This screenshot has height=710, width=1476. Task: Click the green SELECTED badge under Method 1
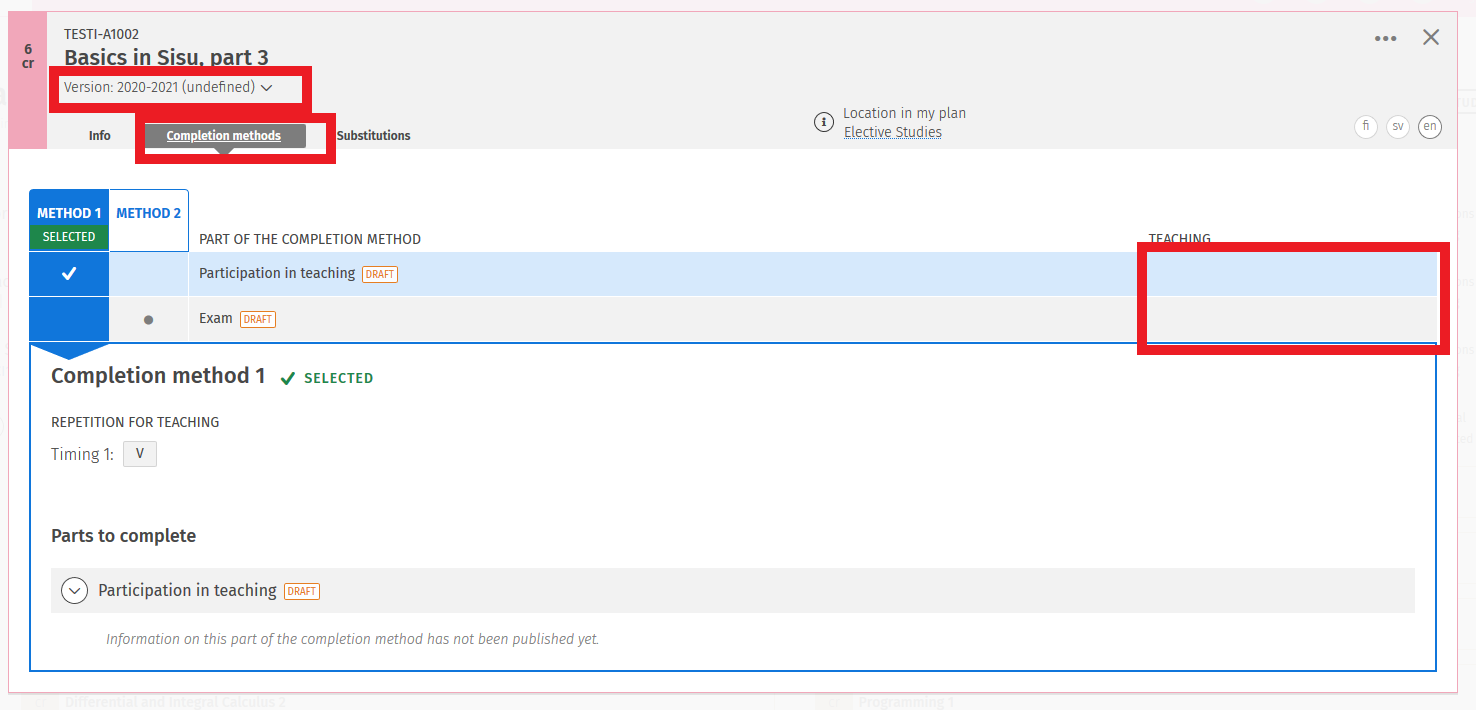(x=69, y=237)
